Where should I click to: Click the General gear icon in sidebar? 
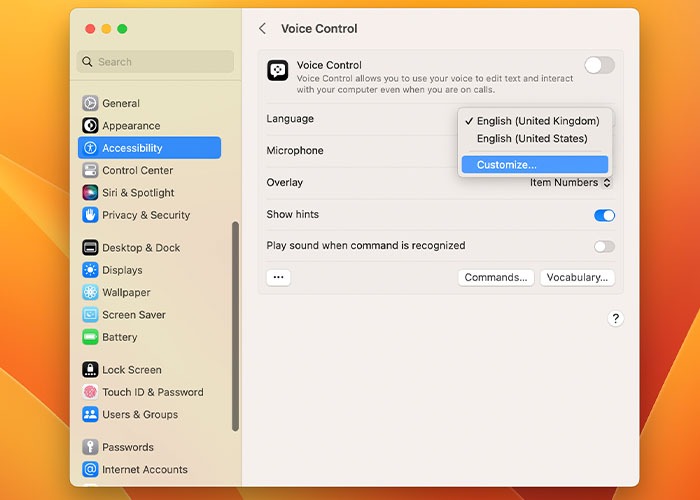coord(90,103)
